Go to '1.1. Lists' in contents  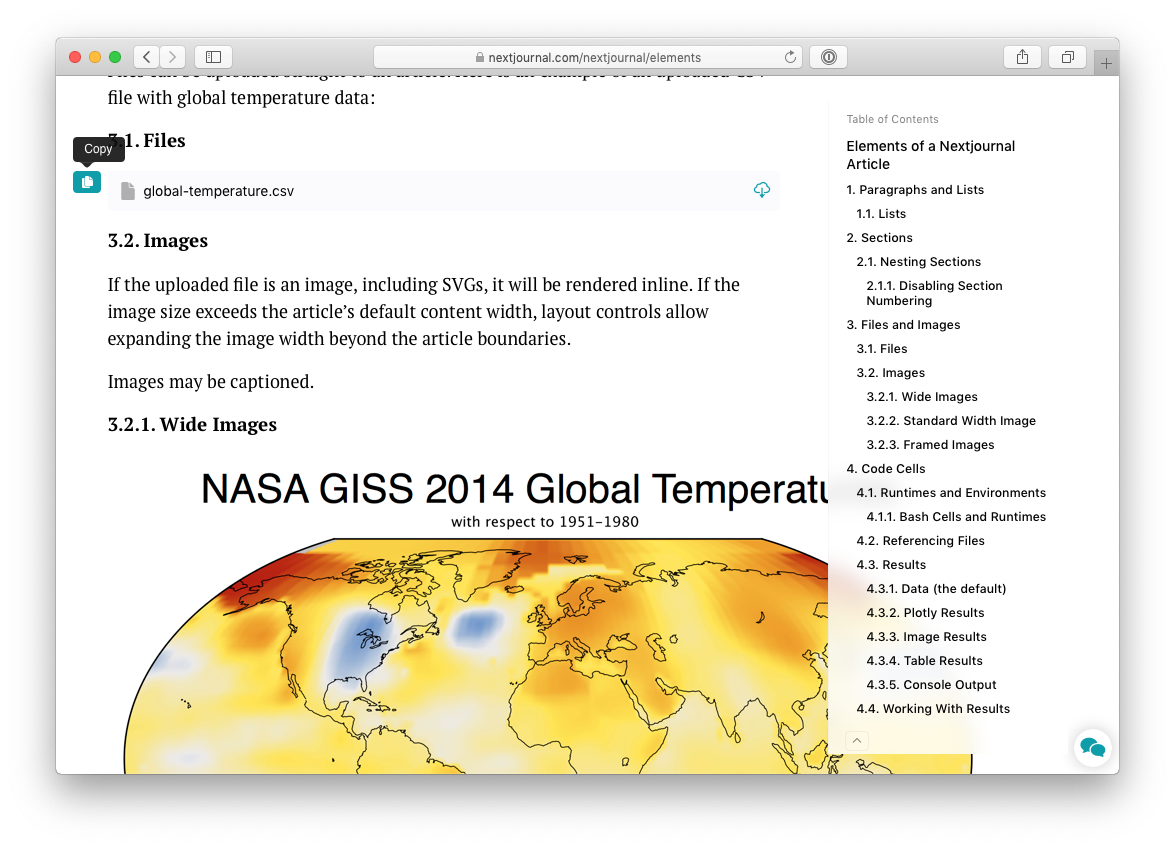881,213
